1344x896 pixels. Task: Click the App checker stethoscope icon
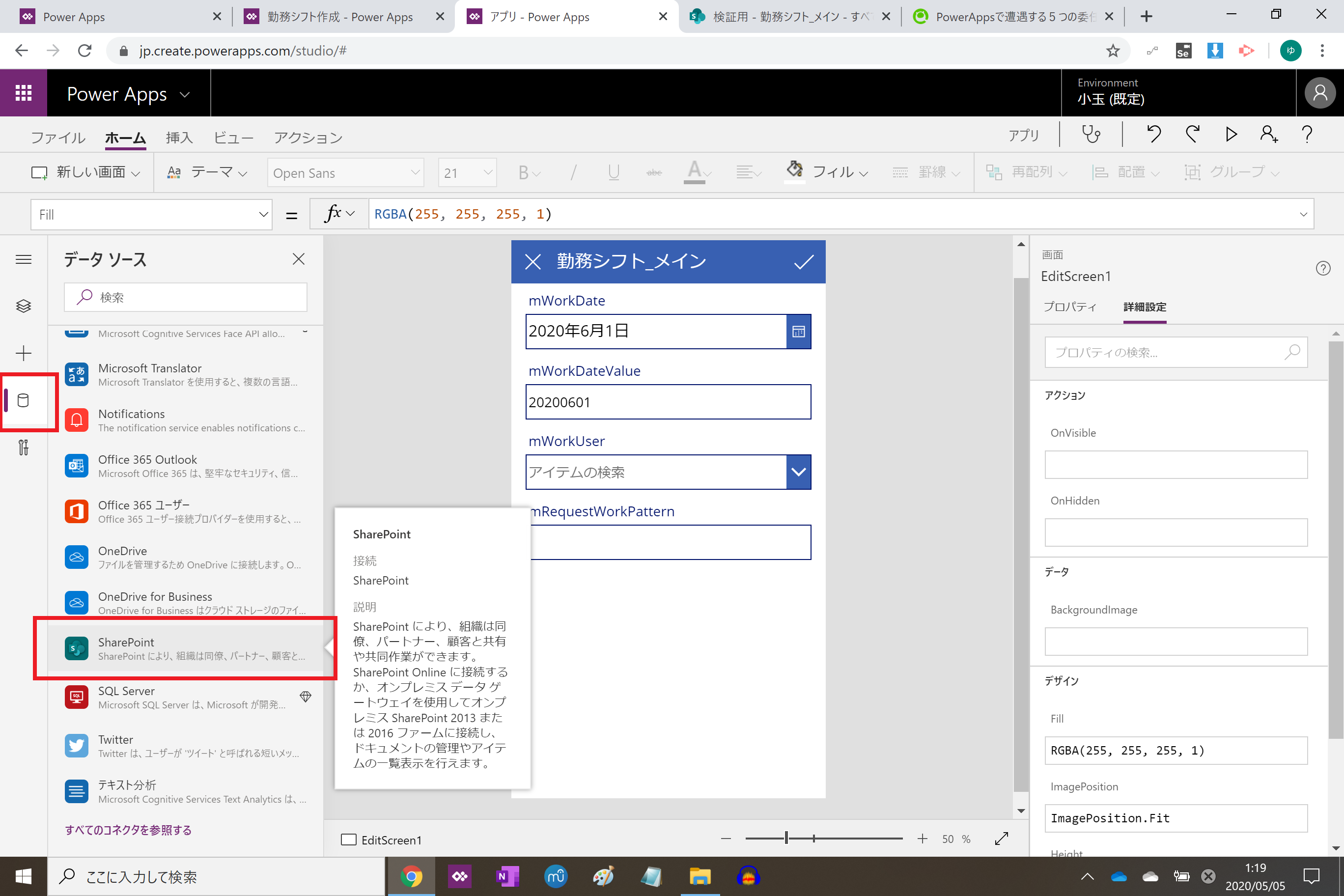[x=1091, y=135]
